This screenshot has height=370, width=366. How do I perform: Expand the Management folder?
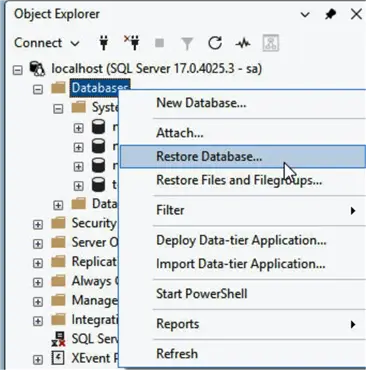[38, 302]
